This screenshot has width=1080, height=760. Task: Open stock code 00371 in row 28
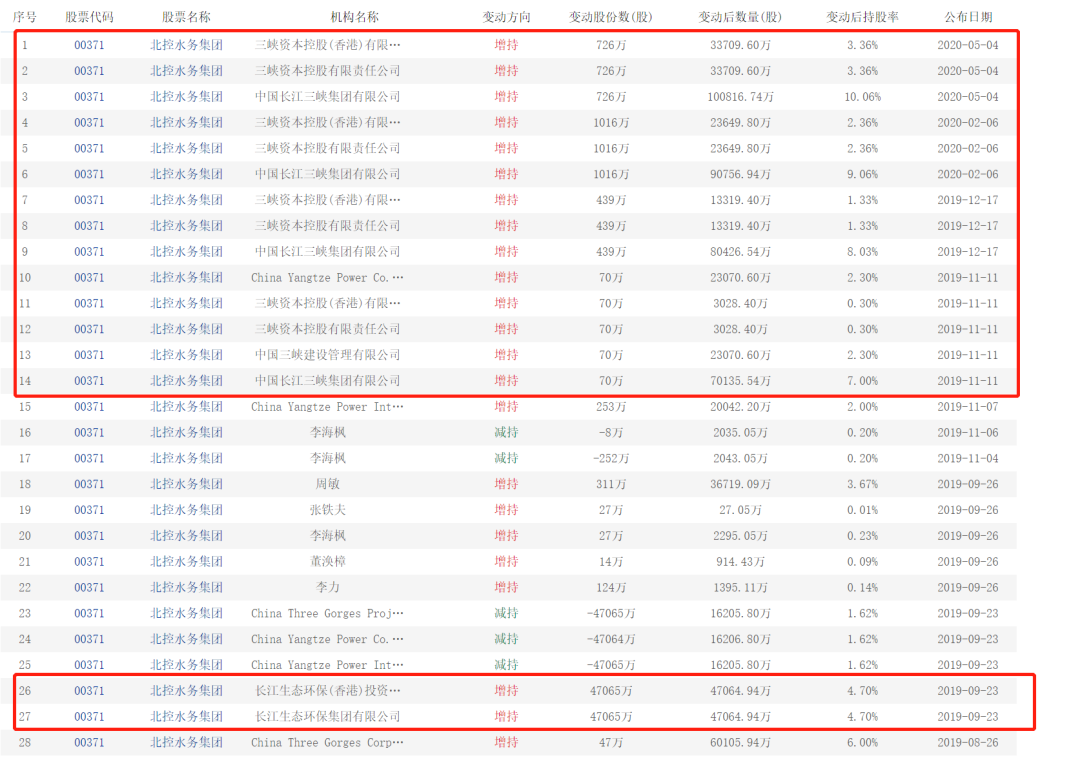[90, 743]
